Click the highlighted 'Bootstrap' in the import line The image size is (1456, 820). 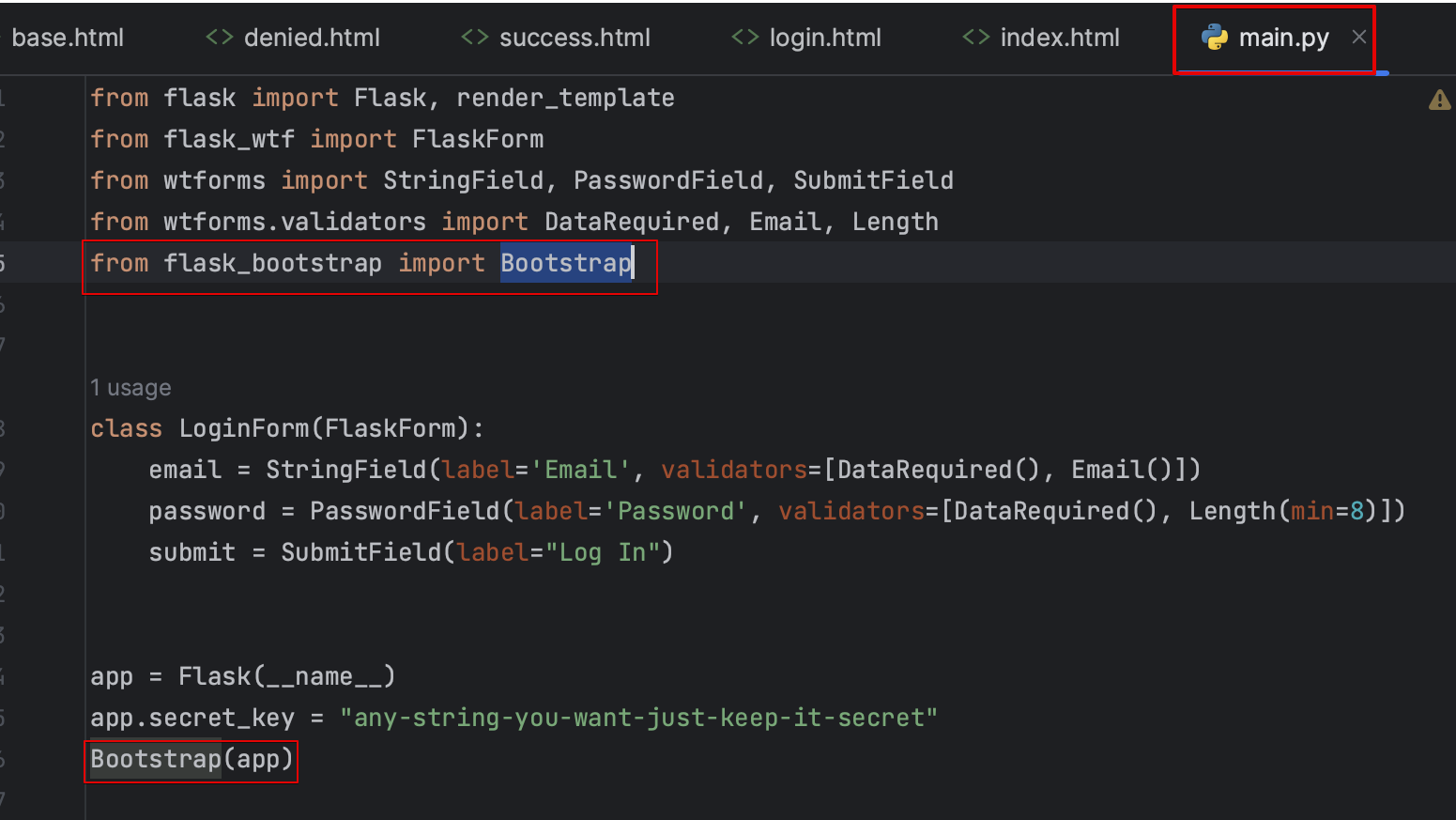[566, 263]
